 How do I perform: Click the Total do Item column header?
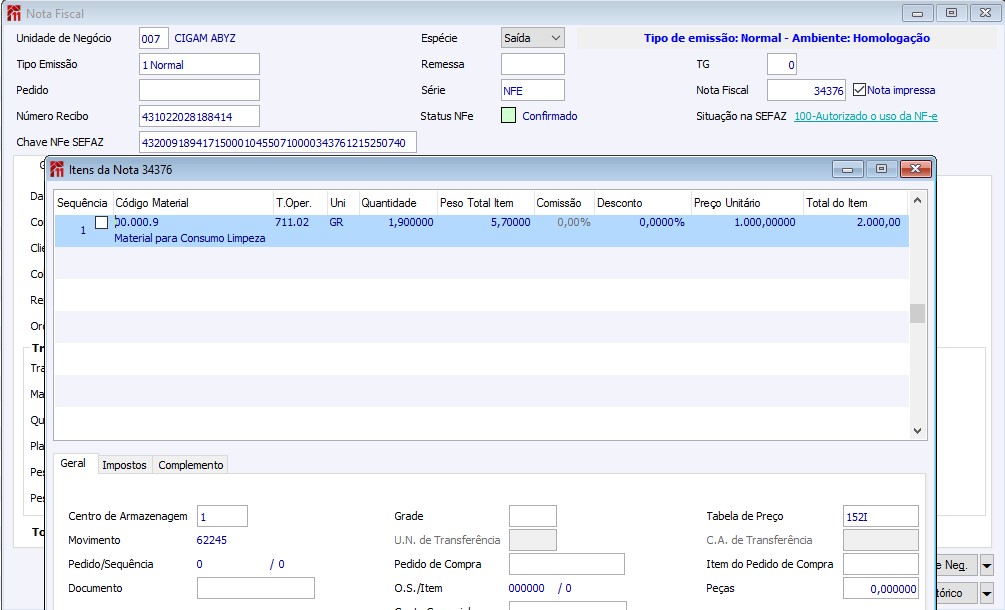point(856,203)
